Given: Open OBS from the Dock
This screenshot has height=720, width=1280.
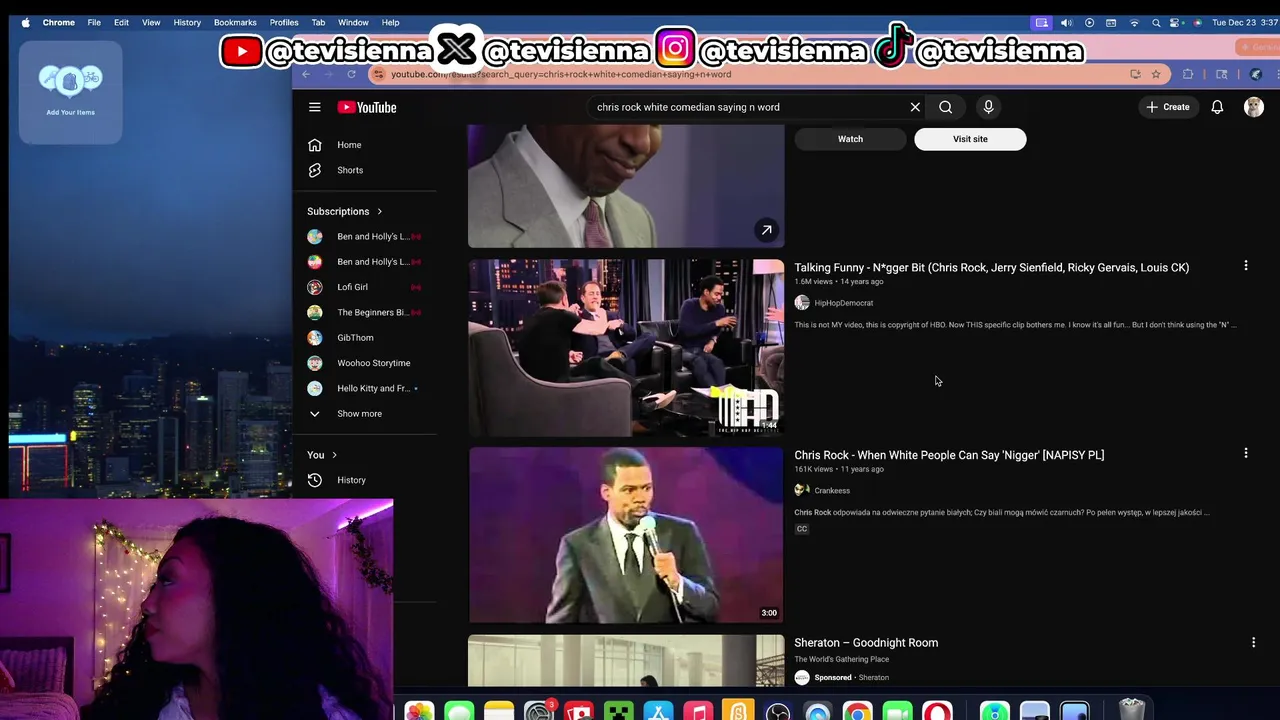Looking at the screenshot, I should click(778, 712).
